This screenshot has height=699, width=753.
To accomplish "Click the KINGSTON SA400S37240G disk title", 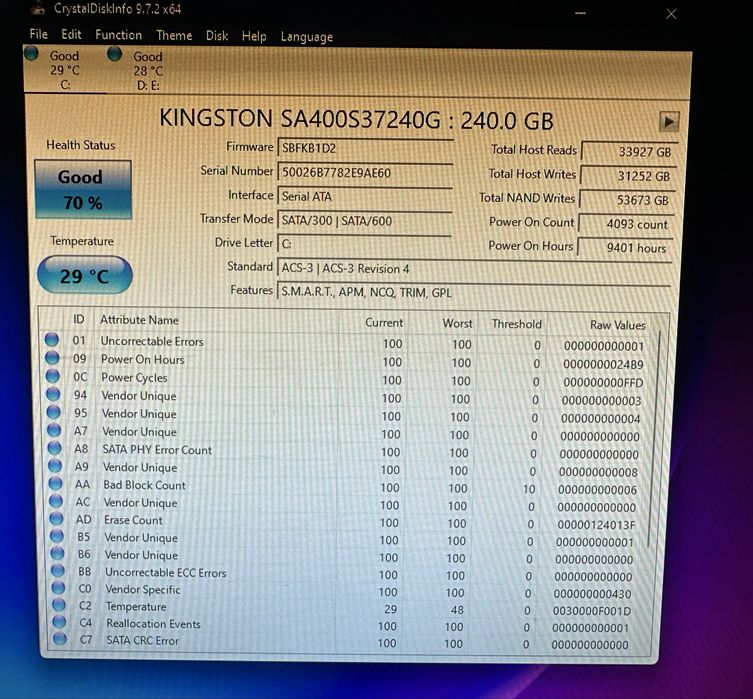I will pos(356,119).
